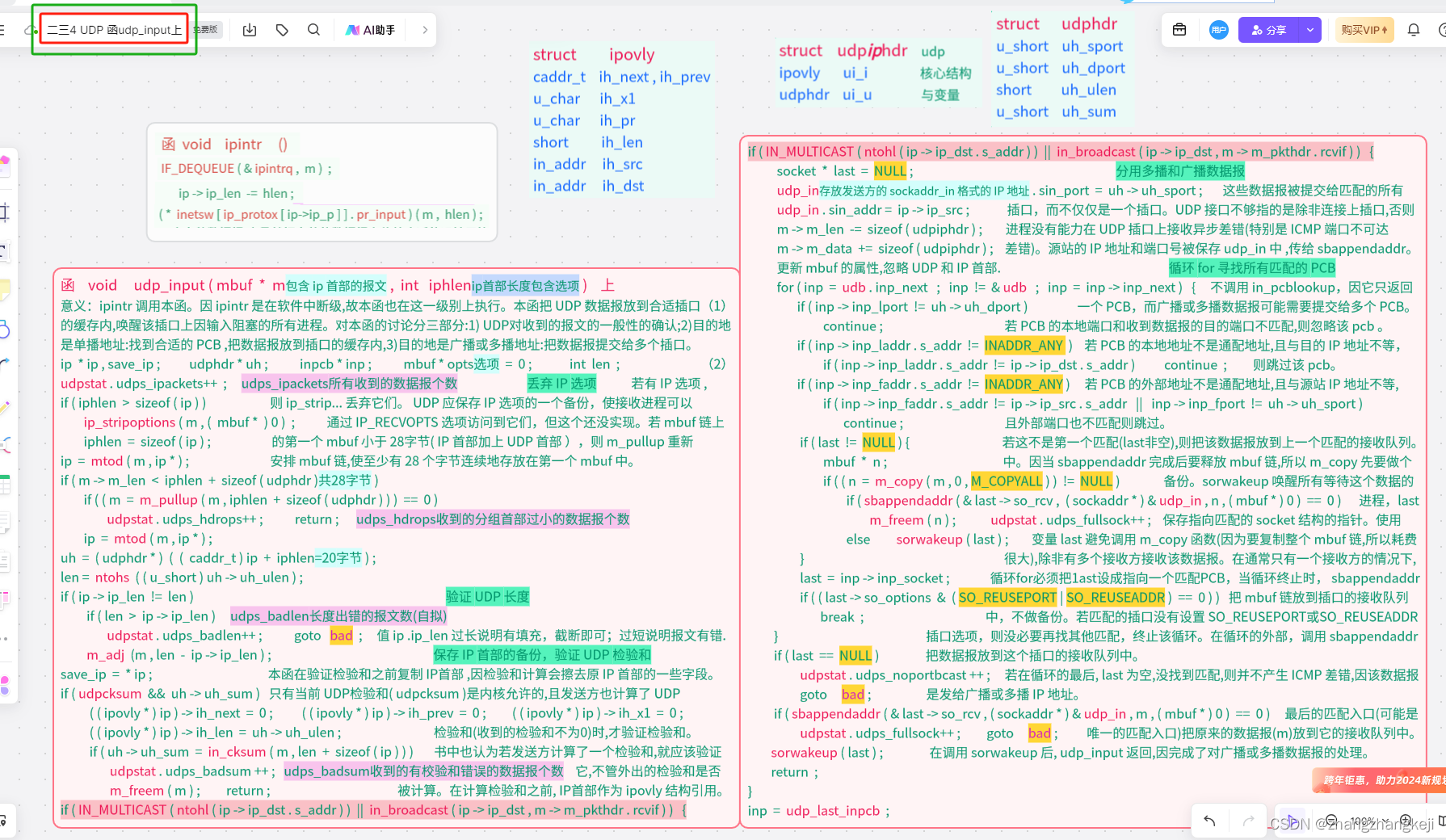Click 'udps_badsum收到的有校验和错误的数据报个数' note
The height and width of the screenshot is (840, 1446).
pos(423,771)
